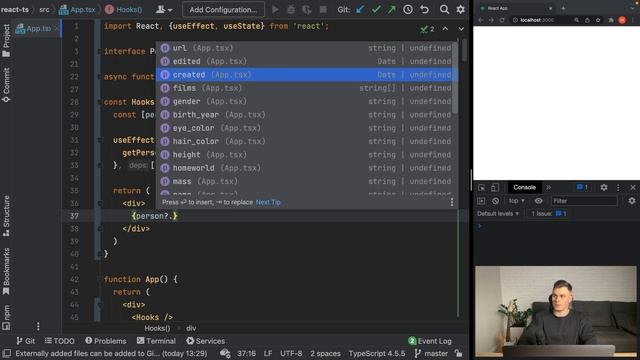640x360 pixels.
Task: Click the Run play button in toolbar
Action: [275, 9]
